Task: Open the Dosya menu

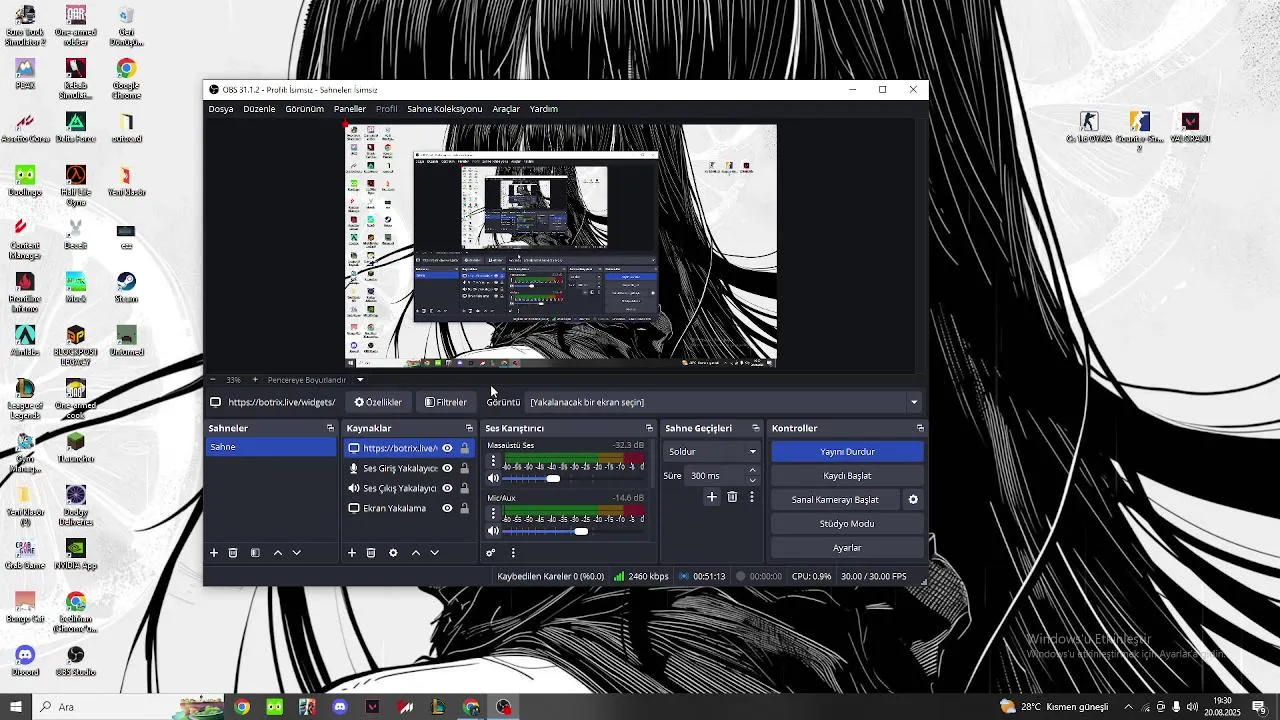Action: pyautogui.click(x=221, y=109)
